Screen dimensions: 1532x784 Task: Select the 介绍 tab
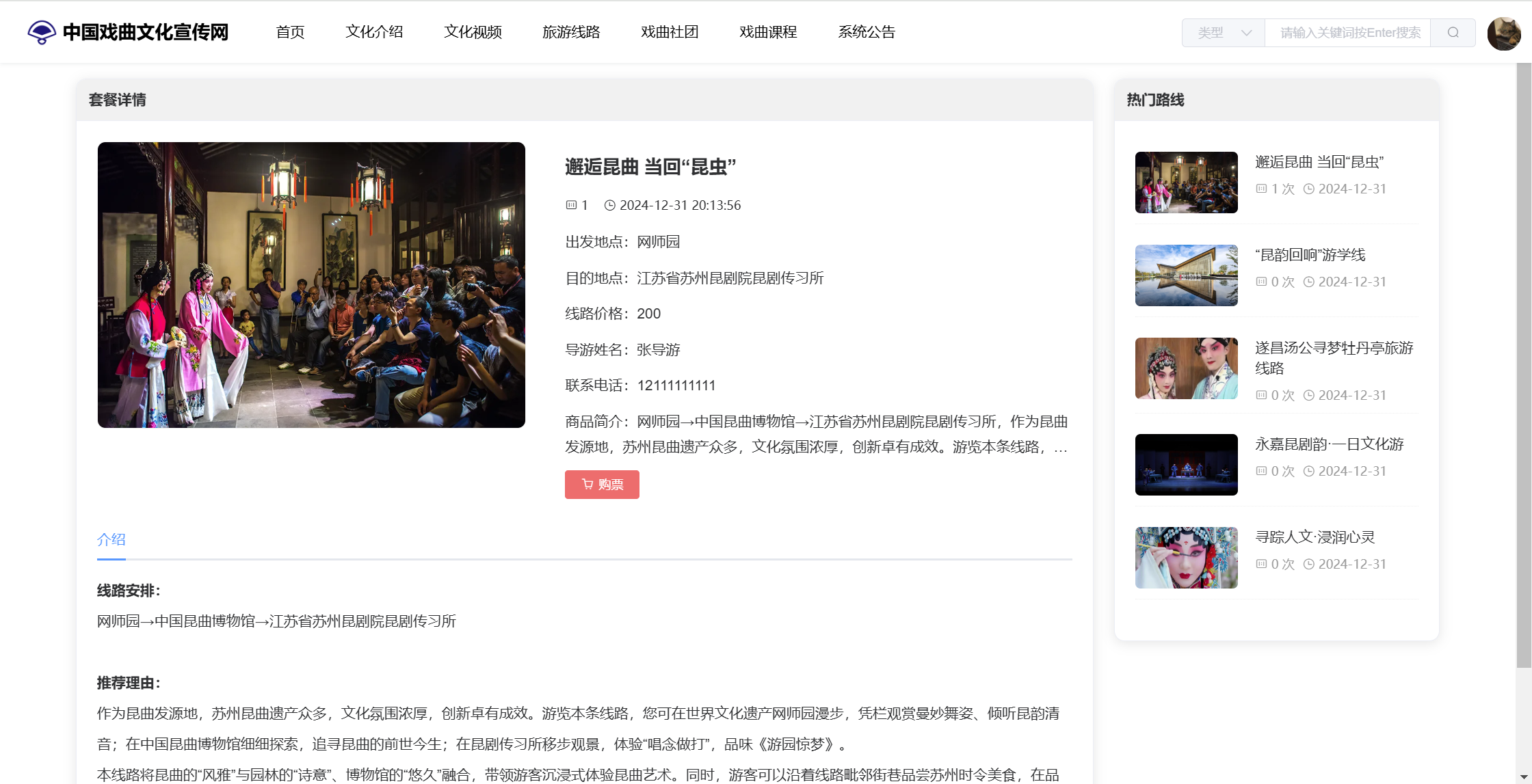(111, 539)
